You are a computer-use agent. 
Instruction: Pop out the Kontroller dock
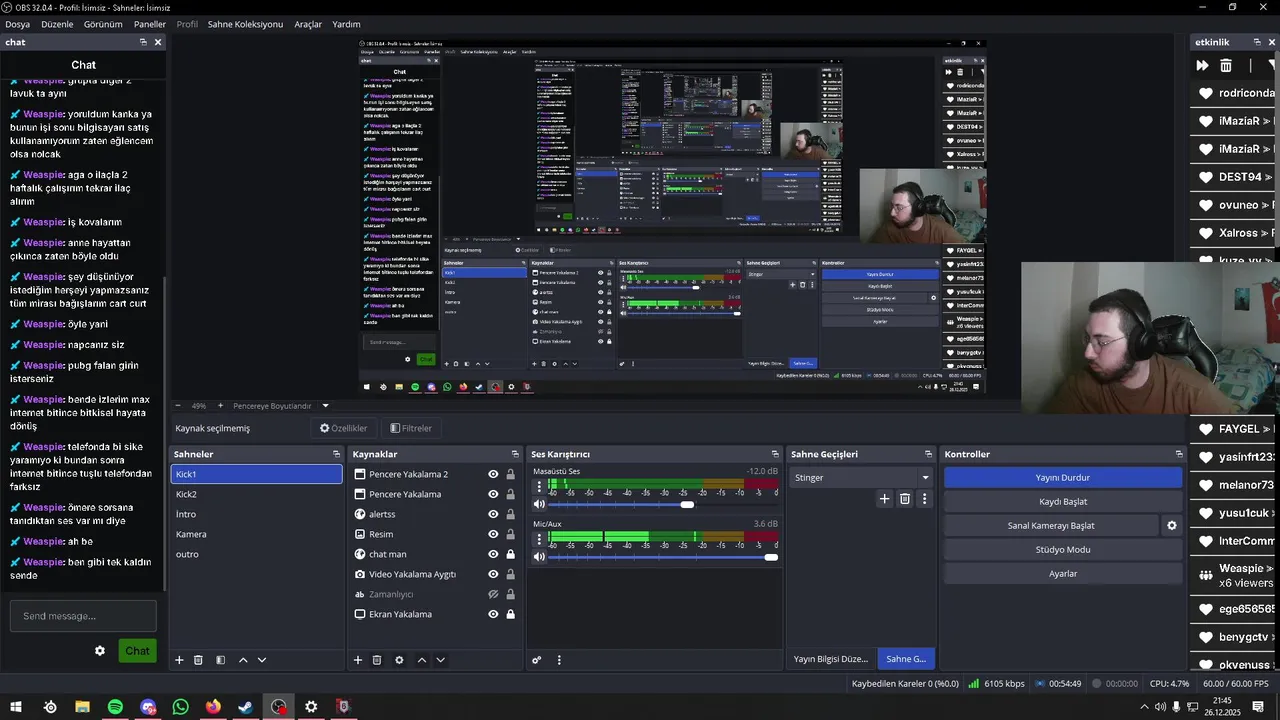click(x=1179, y=454)
